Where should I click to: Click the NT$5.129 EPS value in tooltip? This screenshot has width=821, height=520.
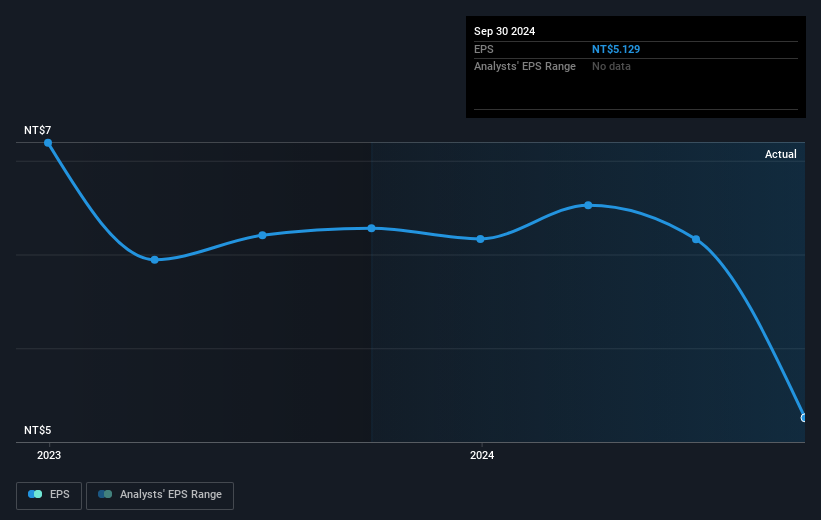point(616,49)
